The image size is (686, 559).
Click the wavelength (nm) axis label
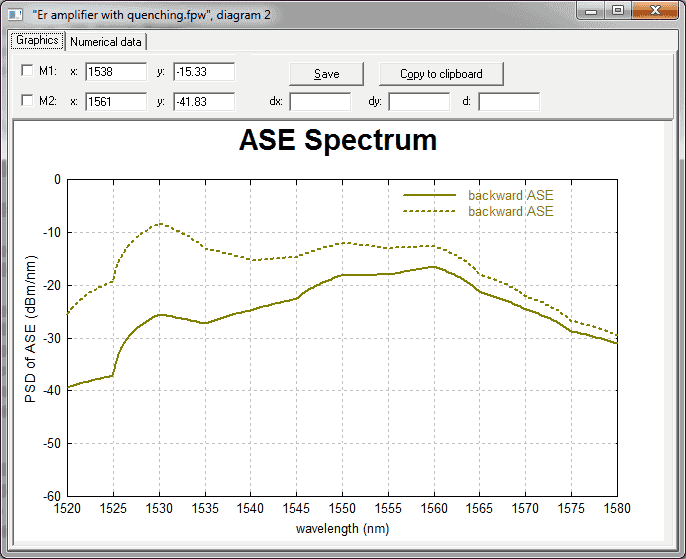pos(343,529)
